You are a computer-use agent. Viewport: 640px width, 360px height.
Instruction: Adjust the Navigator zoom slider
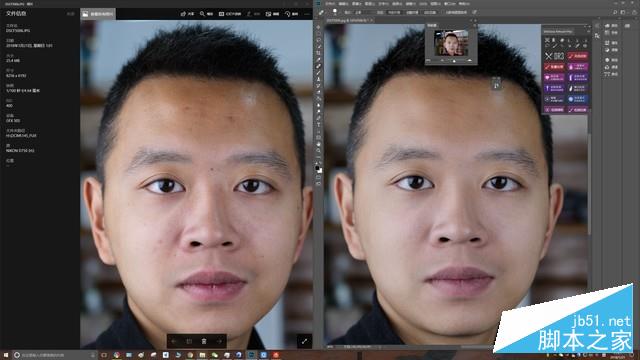454,61
